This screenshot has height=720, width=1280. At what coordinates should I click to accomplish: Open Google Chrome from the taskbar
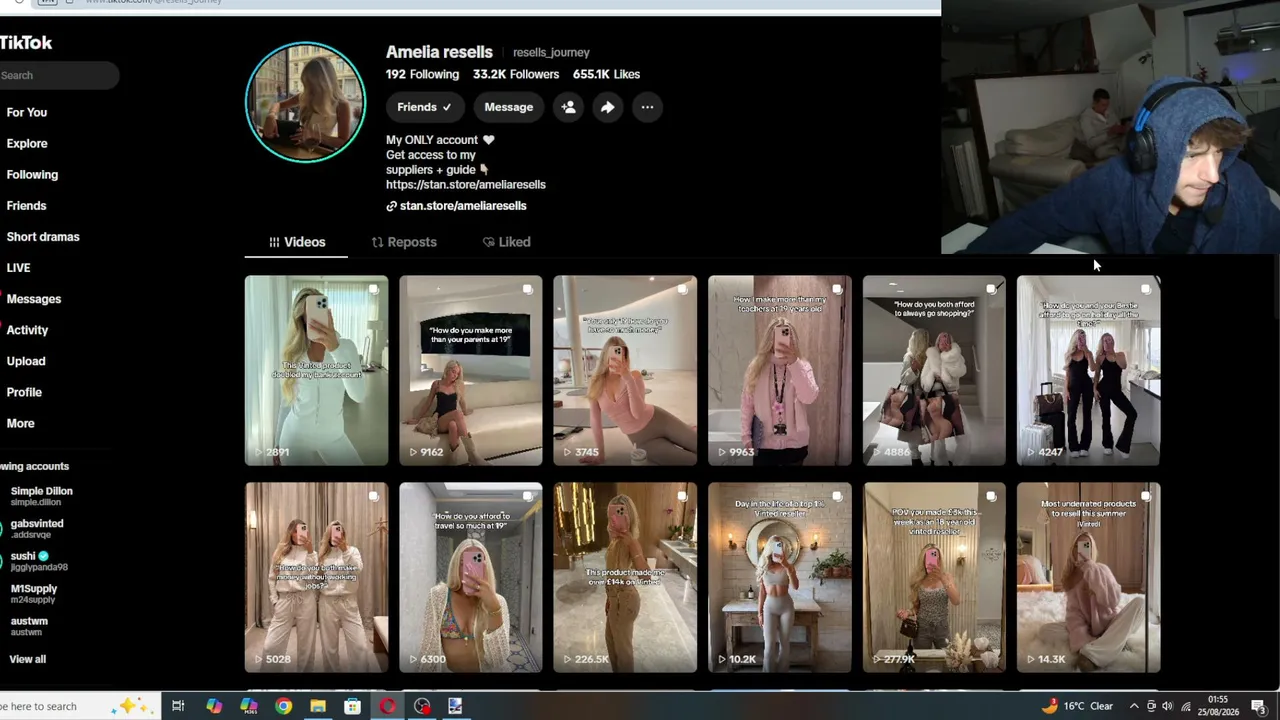click(284, 706)
